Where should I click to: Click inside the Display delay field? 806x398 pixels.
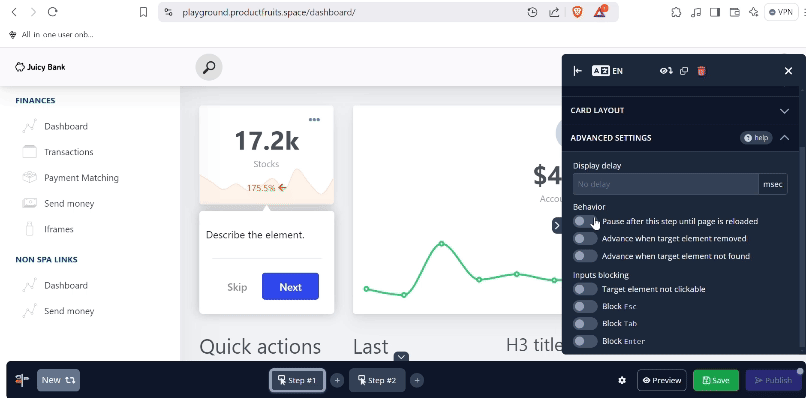pos(666,184)
